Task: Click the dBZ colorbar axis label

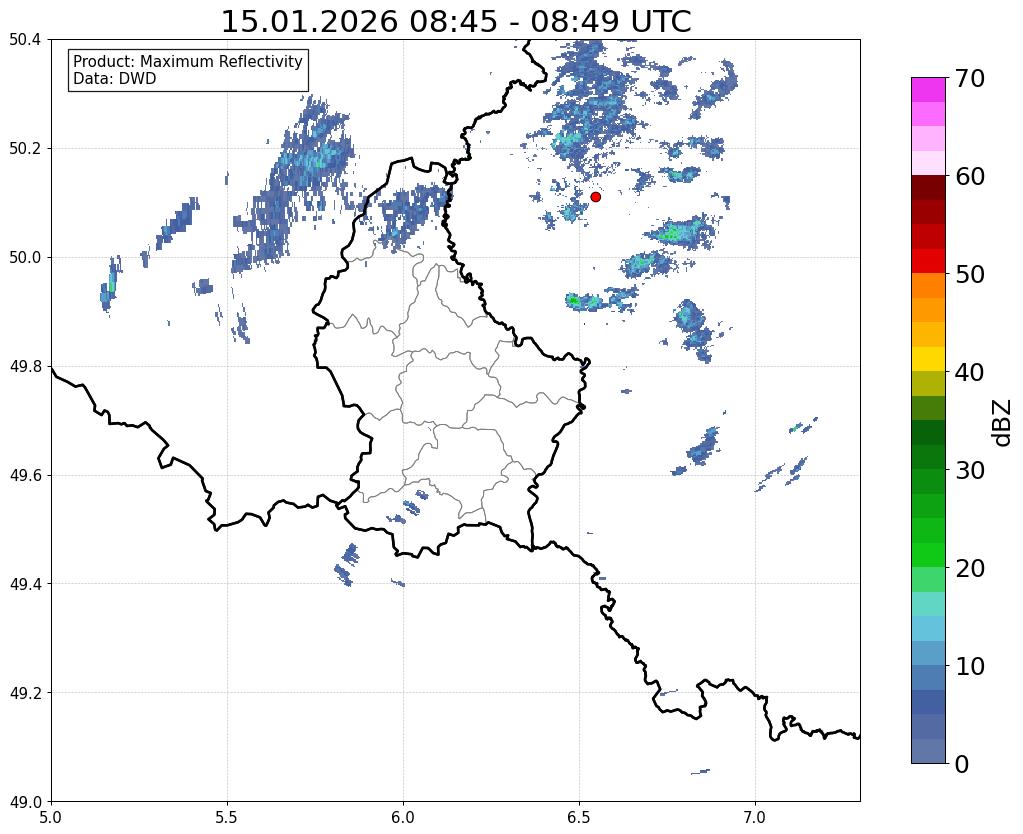Action: point(1003,423)
